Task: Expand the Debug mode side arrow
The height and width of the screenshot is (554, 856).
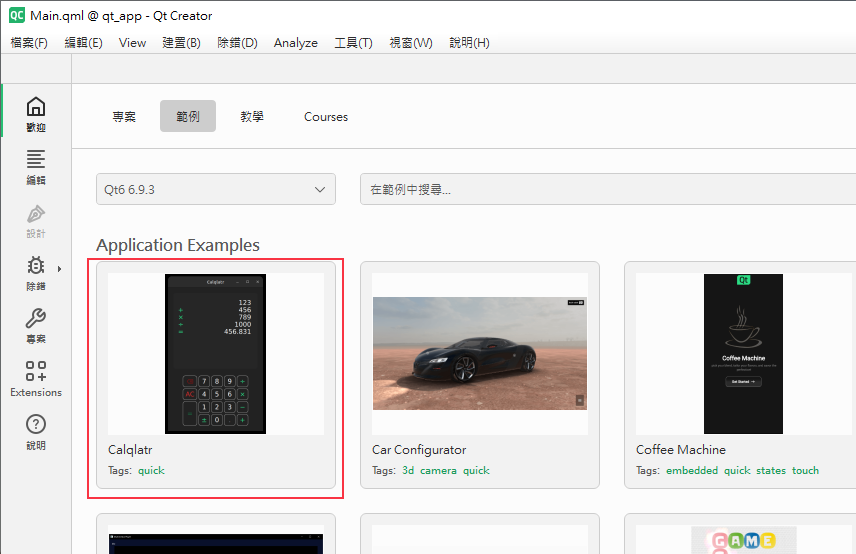Action: pyautogui.click(x=60, y=269)
